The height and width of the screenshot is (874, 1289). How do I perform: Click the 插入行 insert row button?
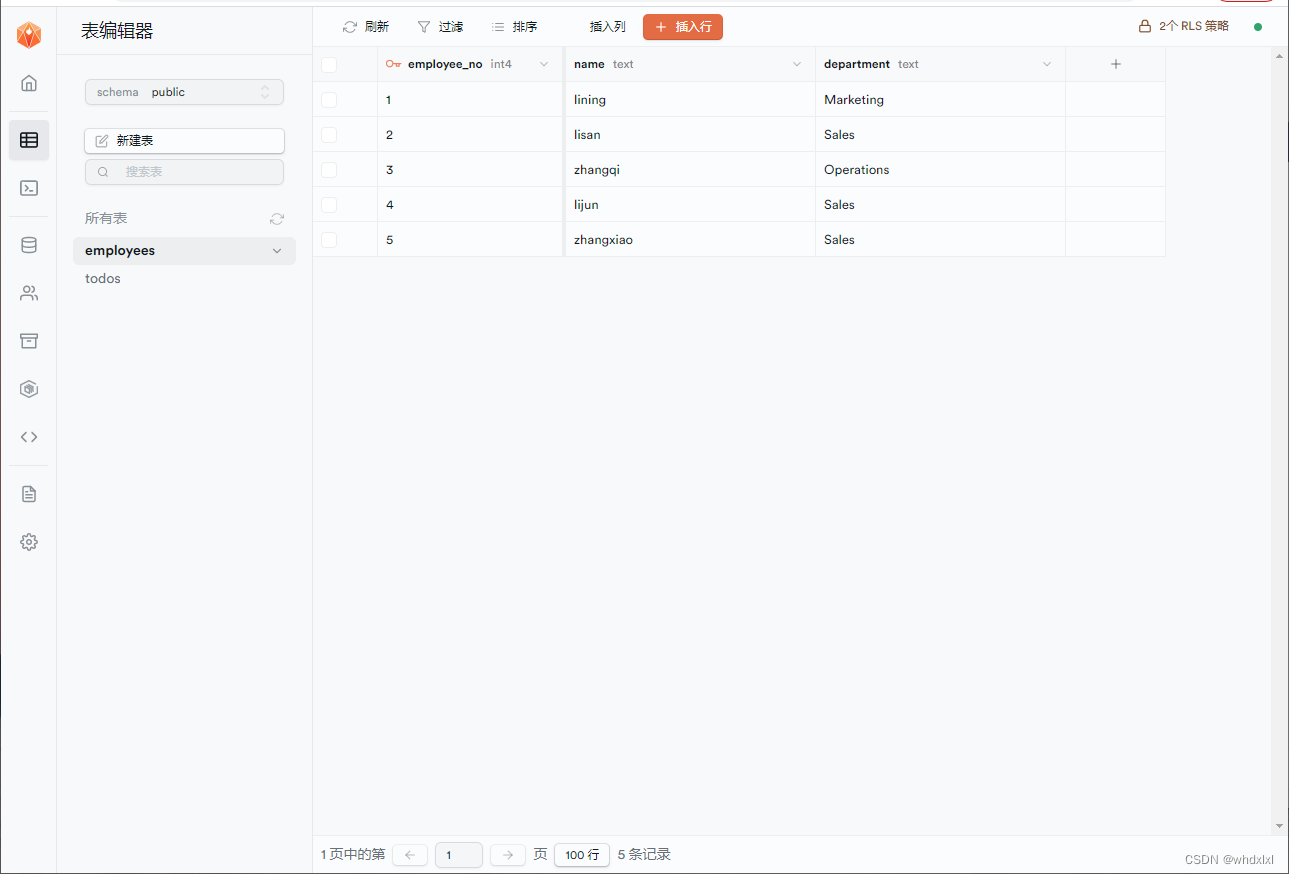683,27
